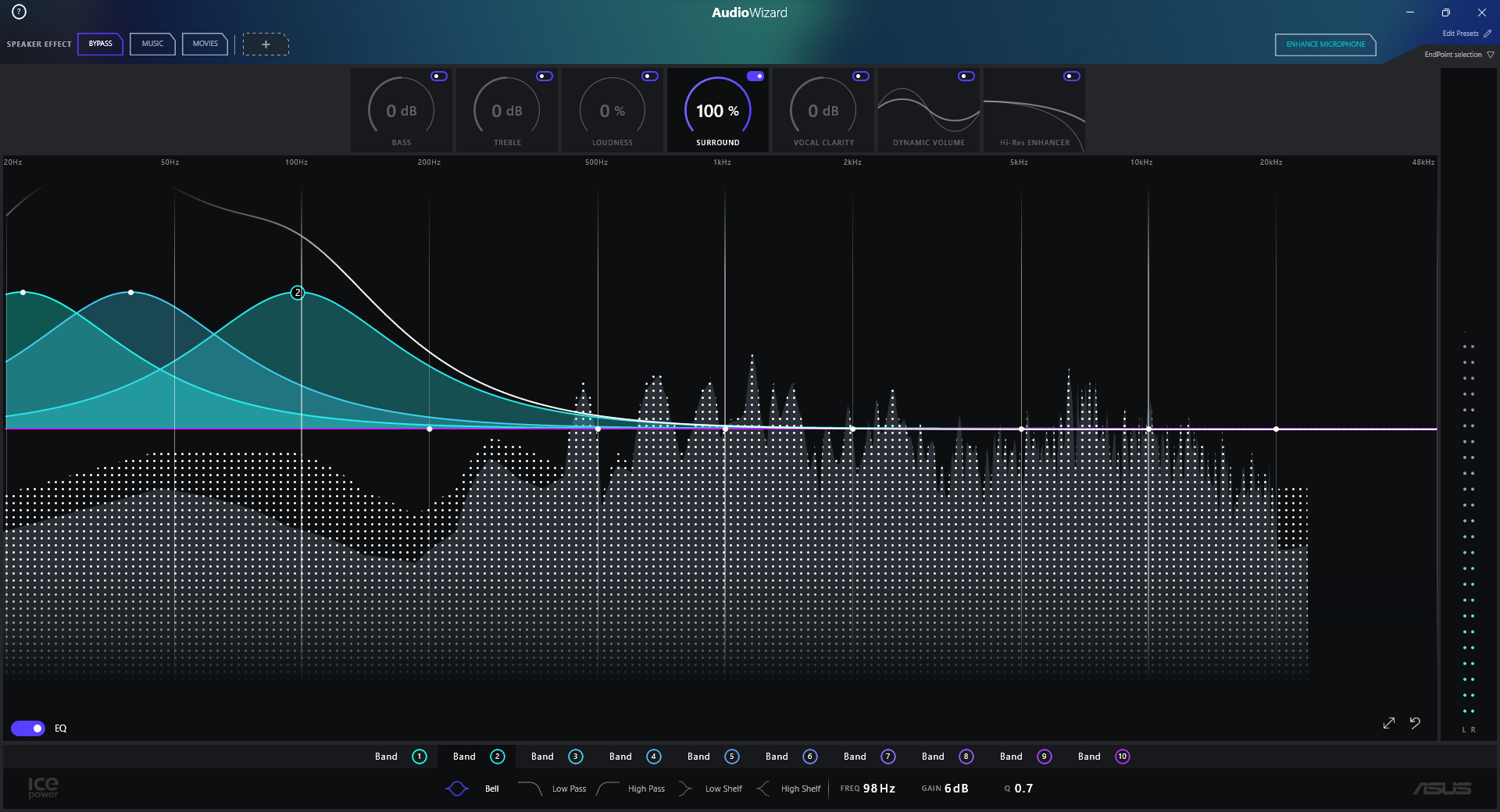Select the BYPASS speaker effect preset
The height and width of the screenshot is (812, 1500).
[100, 44]
